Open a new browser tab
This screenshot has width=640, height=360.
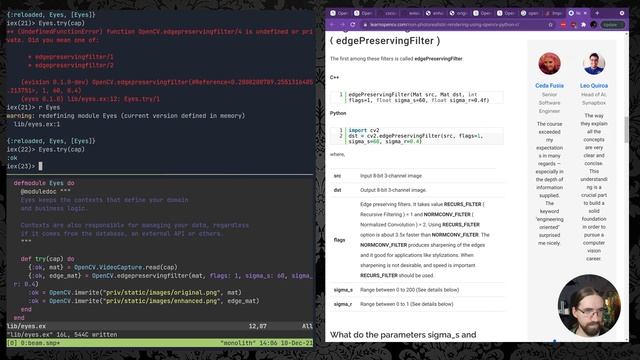(x=597, y=13)
